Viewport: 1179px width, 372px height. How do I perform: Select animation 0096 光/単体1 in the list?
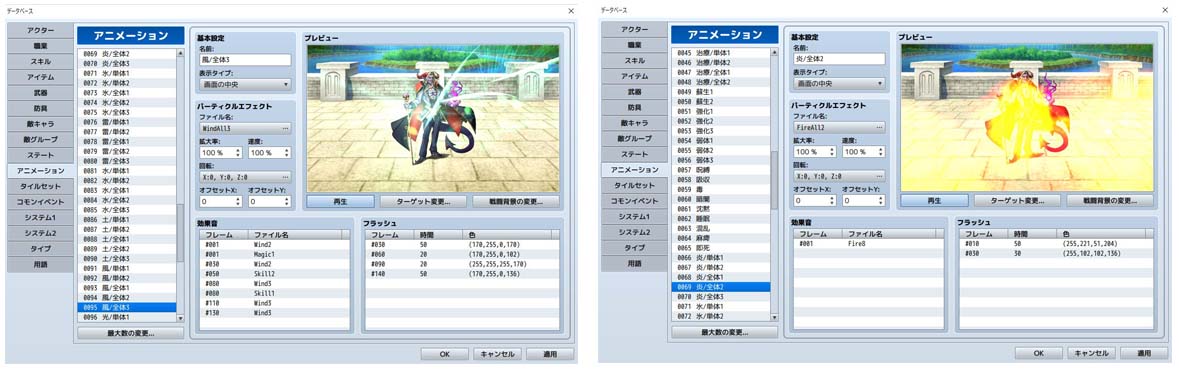[126, 317]
